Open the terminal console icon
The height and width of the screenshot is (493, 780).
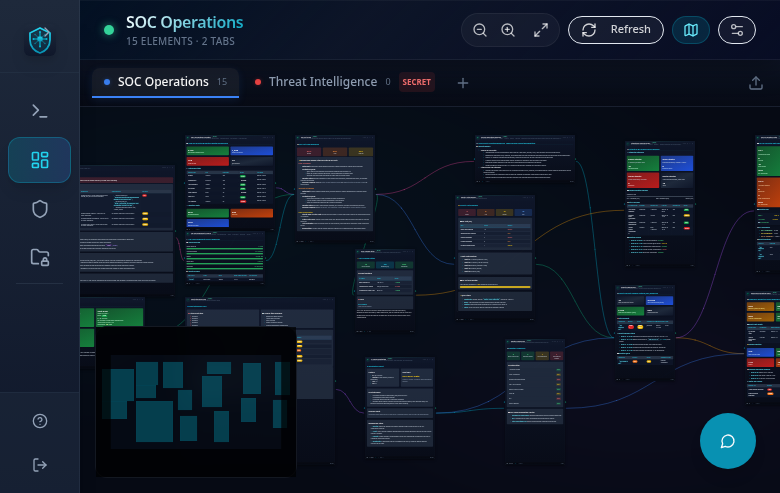click(x=40, y=110)
